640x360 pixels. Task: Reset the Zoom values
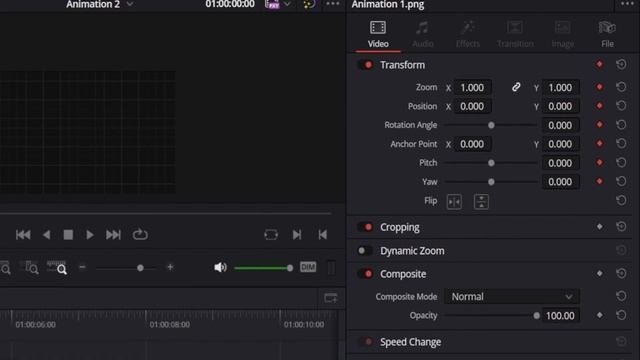[621, 87]
